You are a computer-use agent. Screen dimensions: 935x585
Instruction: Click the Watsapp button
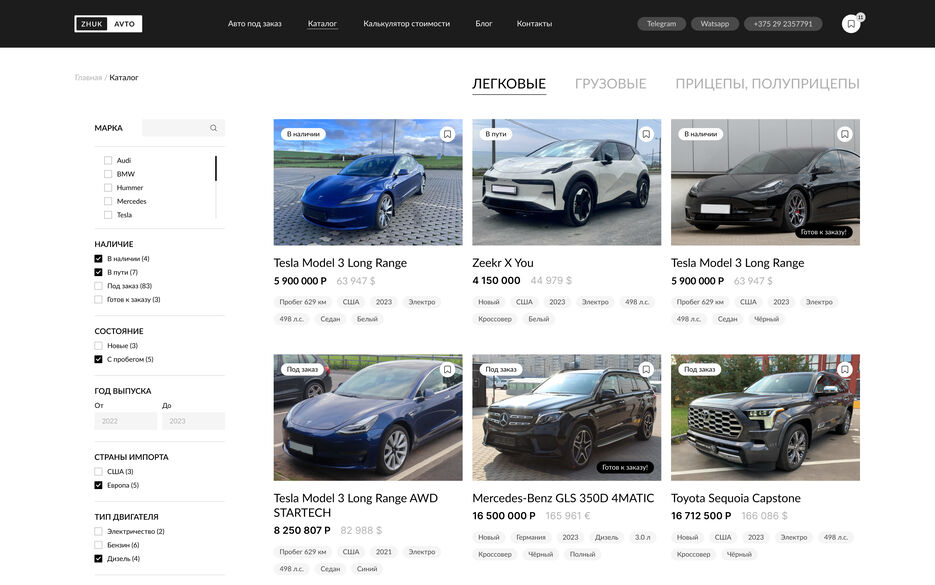[714, 24]
